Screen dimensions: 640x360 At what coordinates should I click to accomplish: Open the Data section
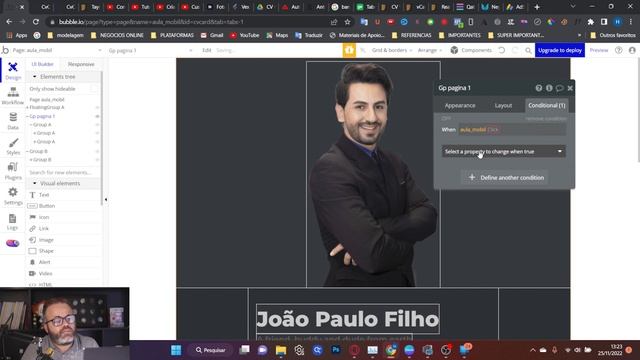(13, 121)
